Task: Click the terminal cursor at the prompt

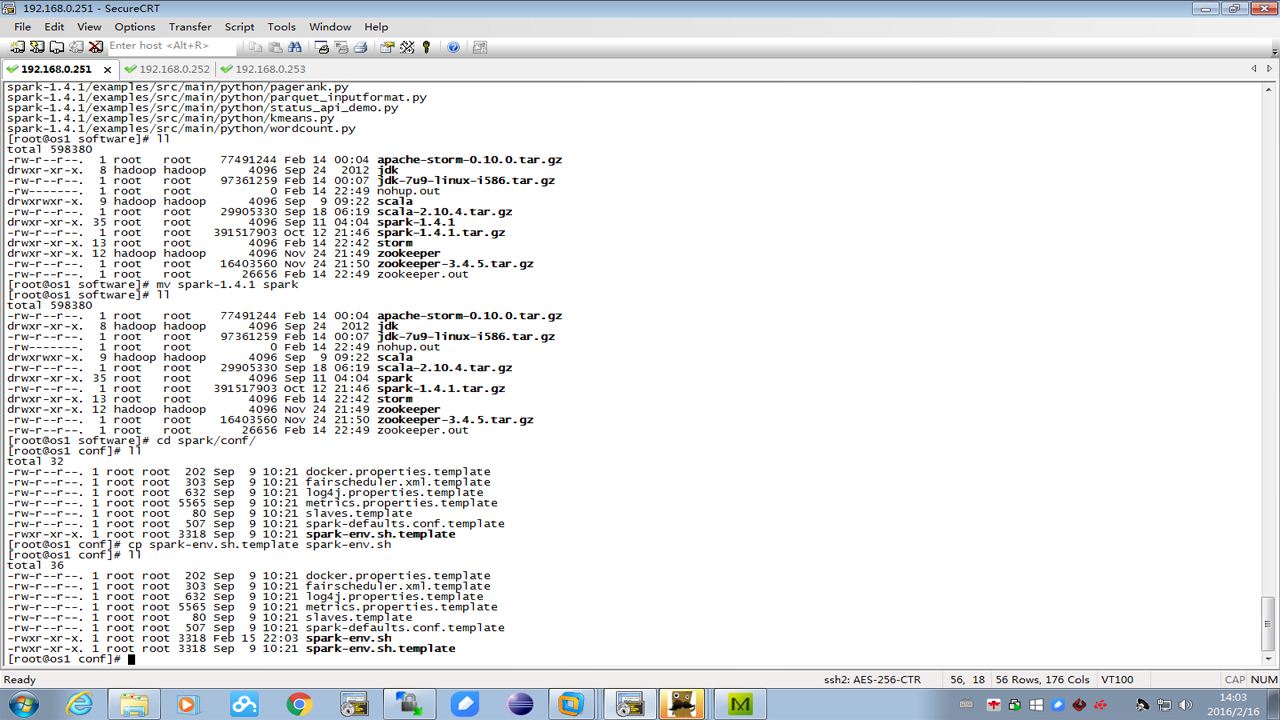Action: pos(131,659)
